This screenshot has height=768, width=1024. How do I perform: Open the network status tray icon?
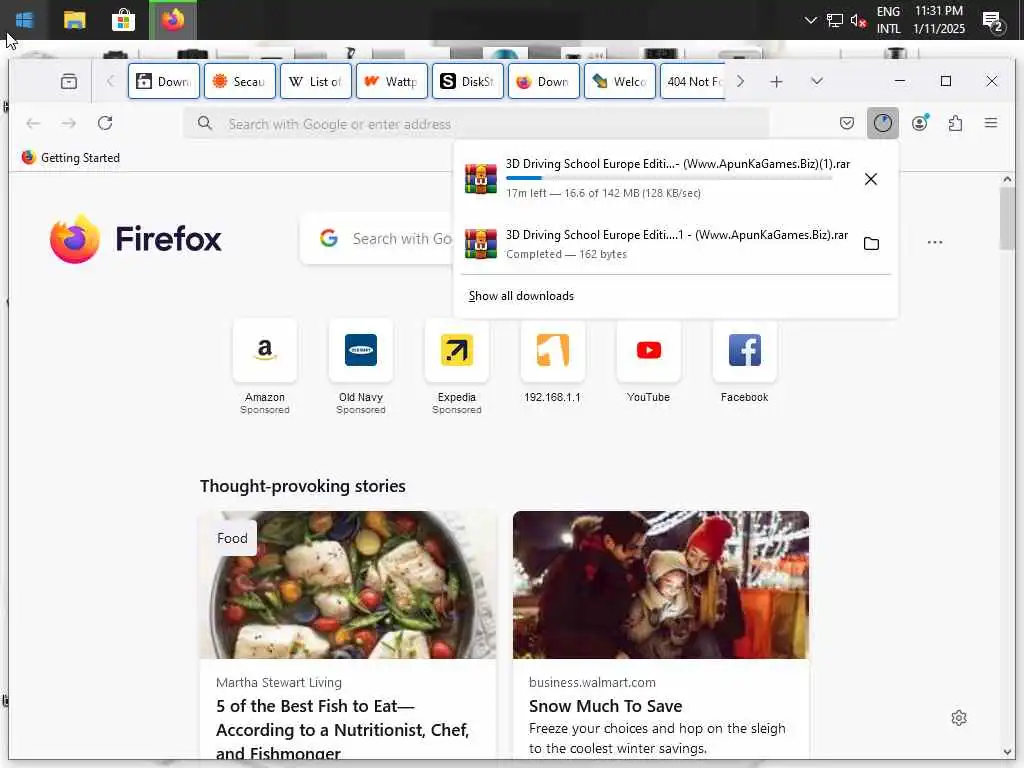(x=834, y=20)
